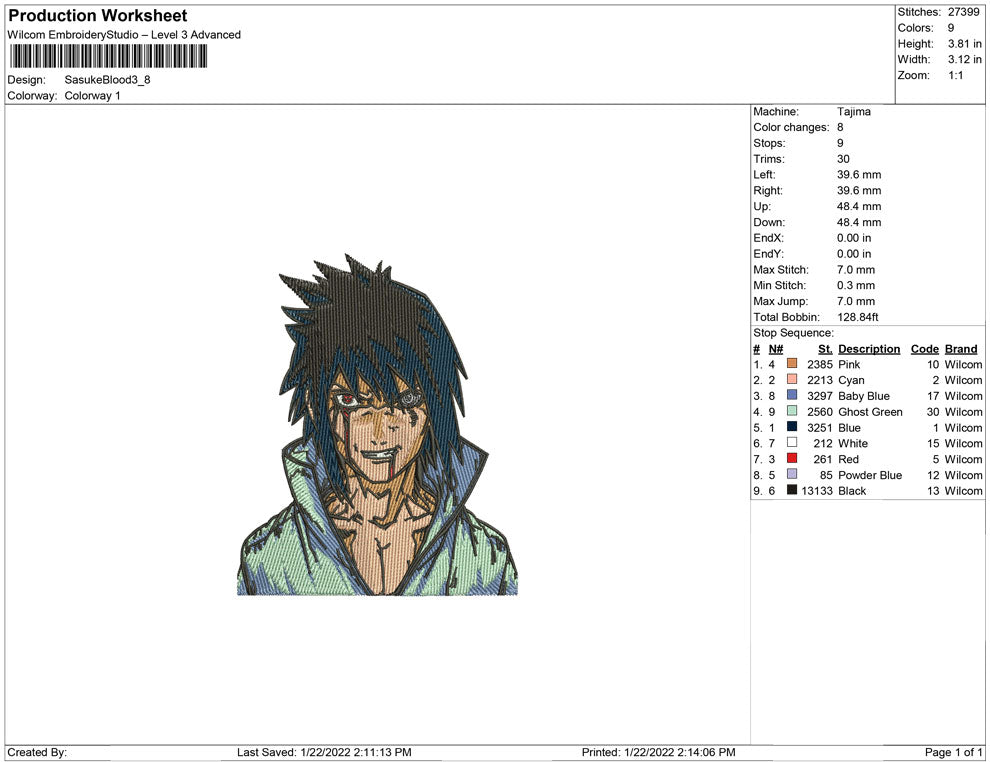Click the Total Bobbin value '128.84ft'
Viewport: 990px width, 762px height.
[x=857, y=317]
